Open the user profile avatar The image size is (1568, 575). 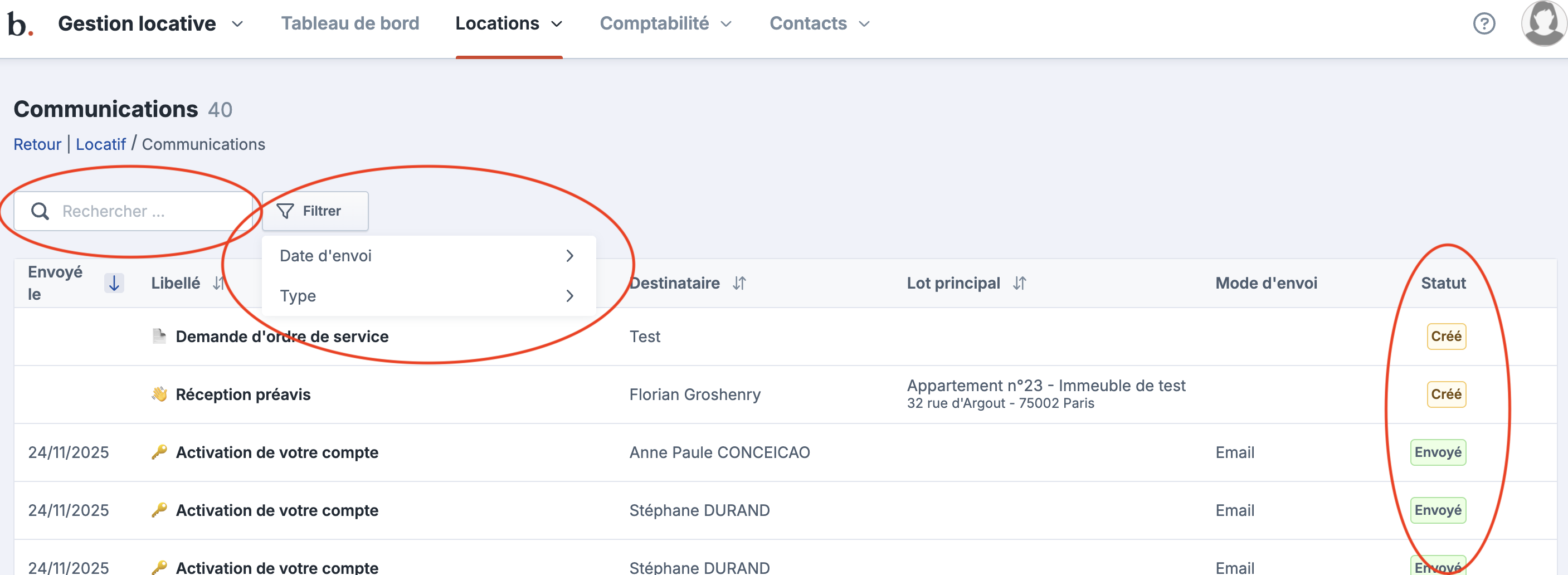(x=1543, y=24)
